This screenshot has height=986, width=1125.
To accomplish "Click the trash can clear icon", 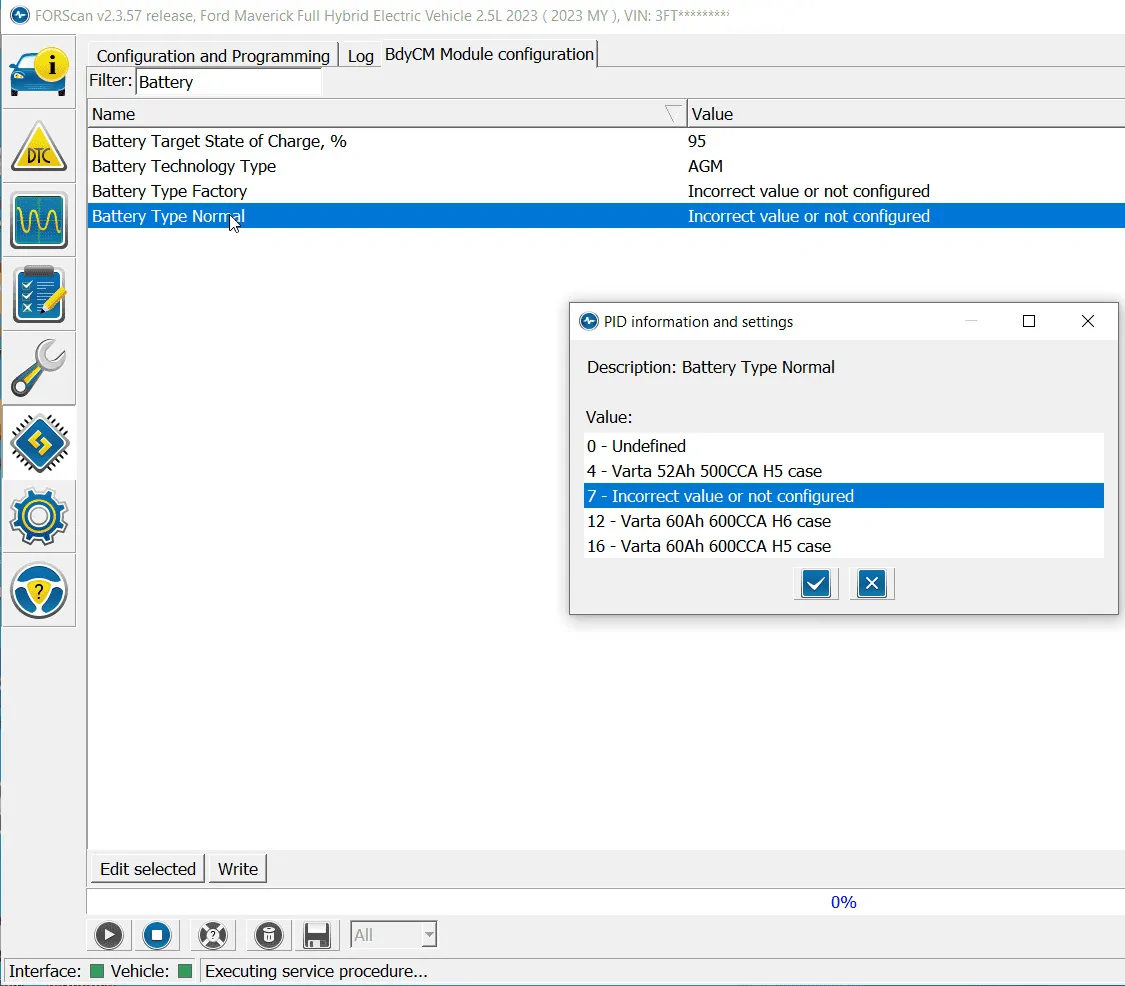I will pyautogui.click(x=269, y=935).
